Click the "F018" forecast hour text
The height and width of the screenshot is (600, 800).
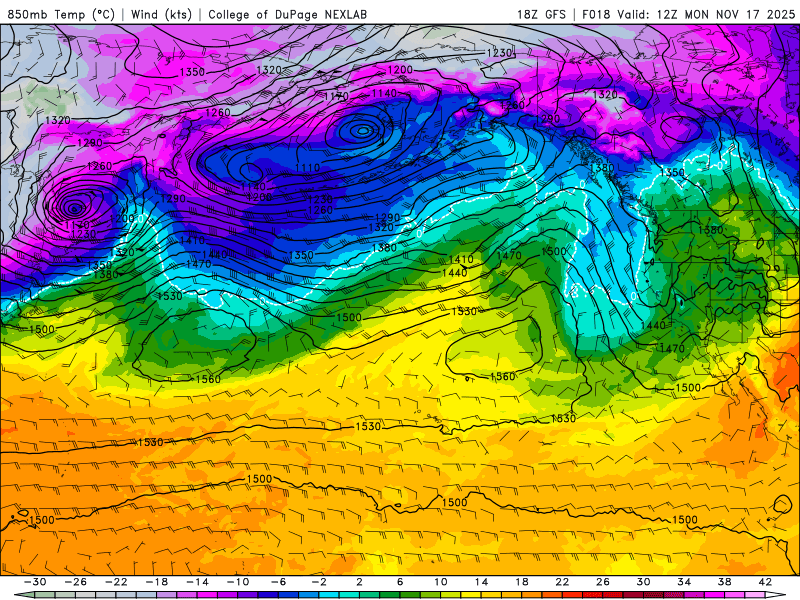(596, 14)
